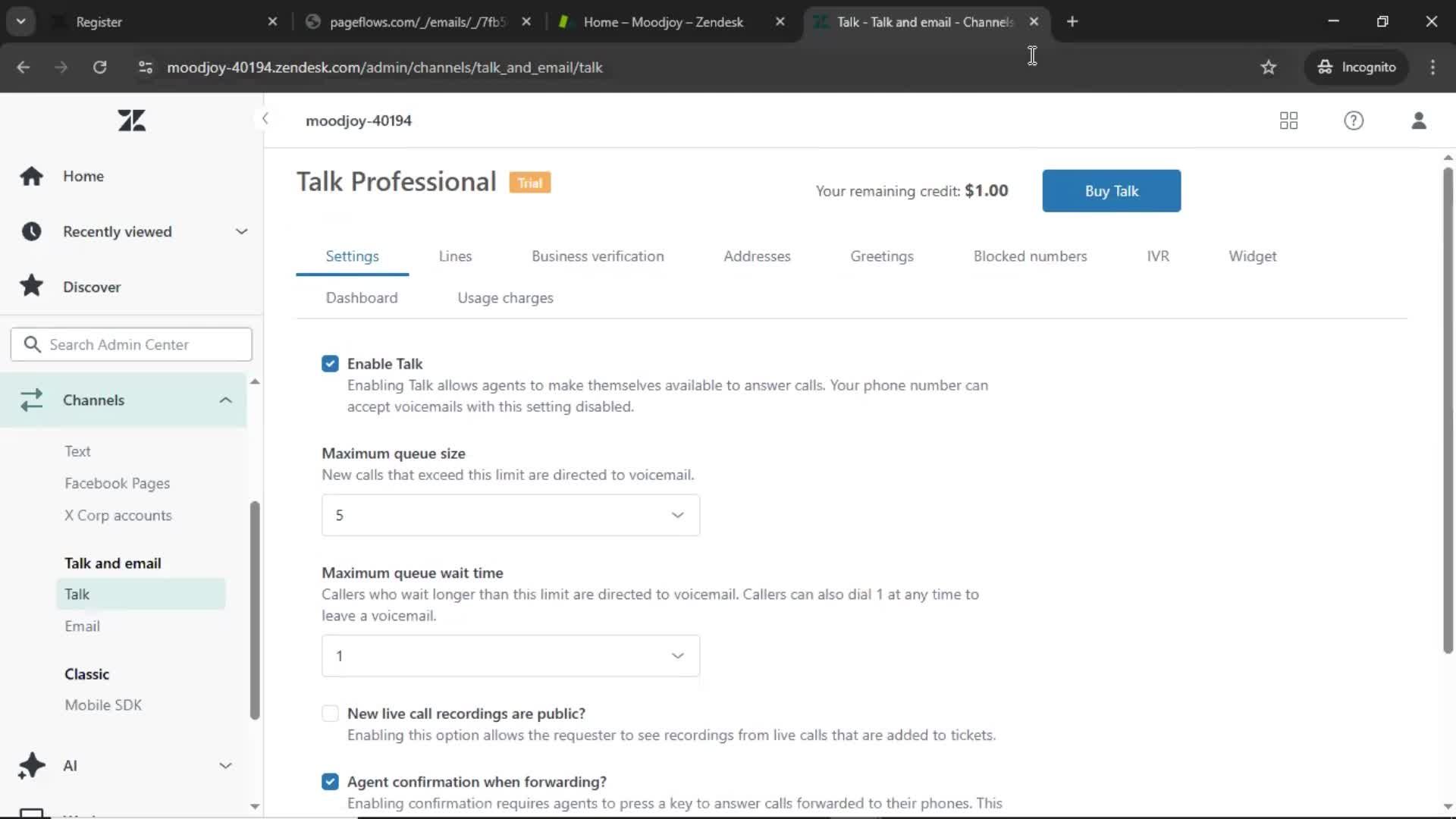The height and width of the screenshot is (819, 1456).
Task: Open Mobile SDK link
Action: pyautogui.click(x=103, y=705)
